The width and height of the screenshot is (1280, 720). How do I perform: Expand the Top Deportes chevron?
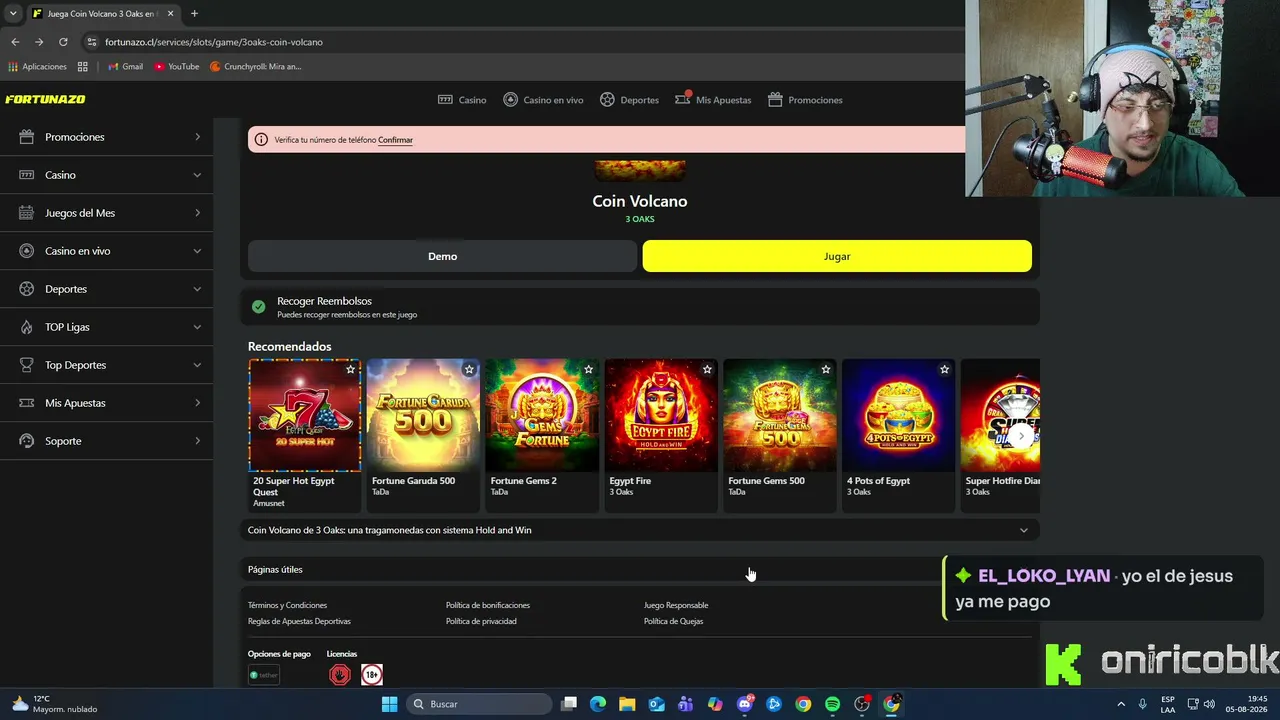point(197,365)
